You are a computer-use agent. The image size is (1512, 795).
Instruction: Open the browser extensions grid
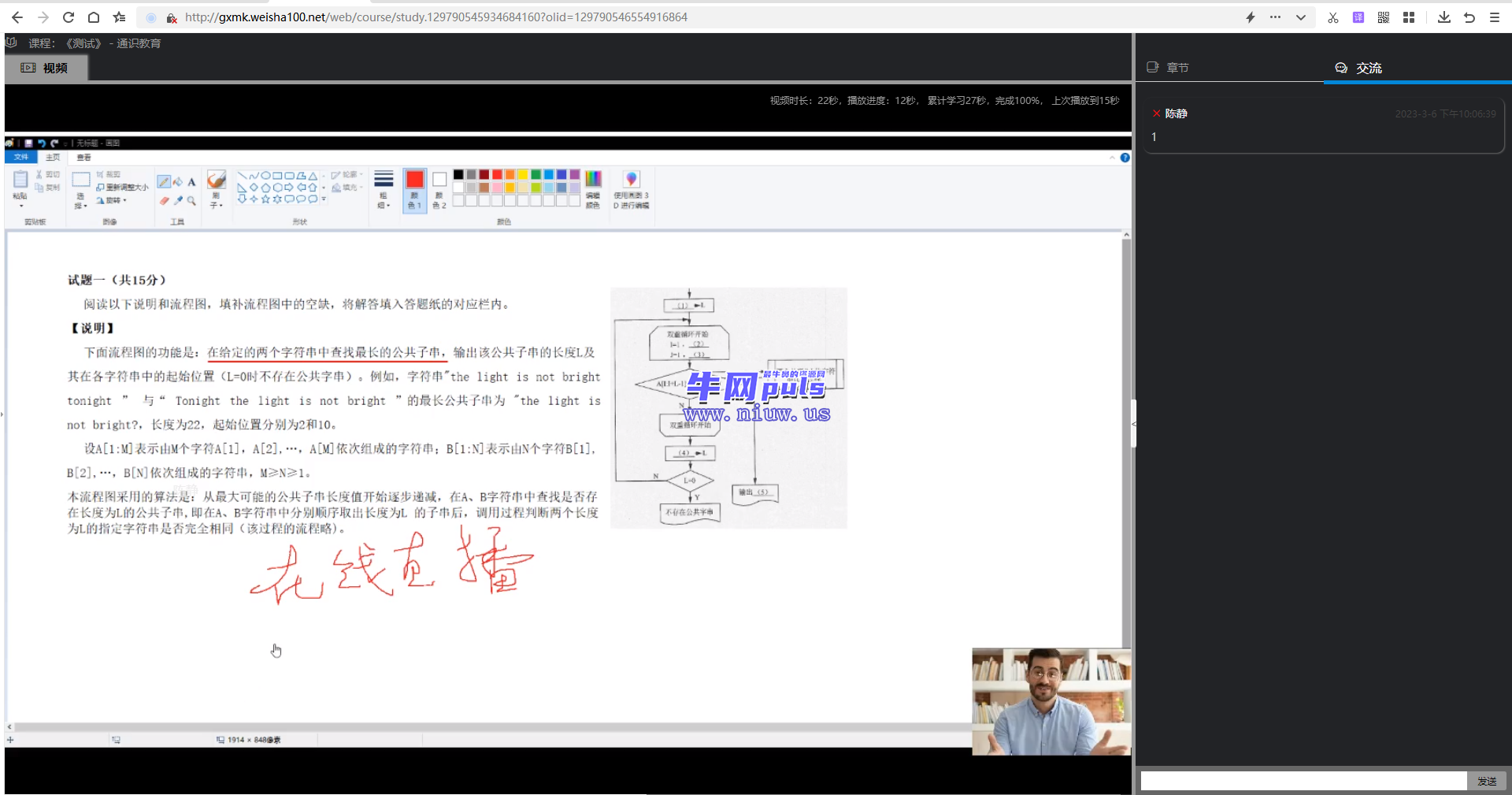[x=1409, y=17]
